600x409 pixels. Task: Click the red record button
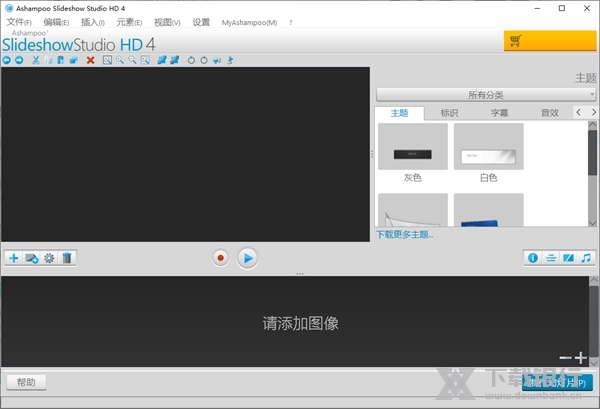(x=220, y=258)
